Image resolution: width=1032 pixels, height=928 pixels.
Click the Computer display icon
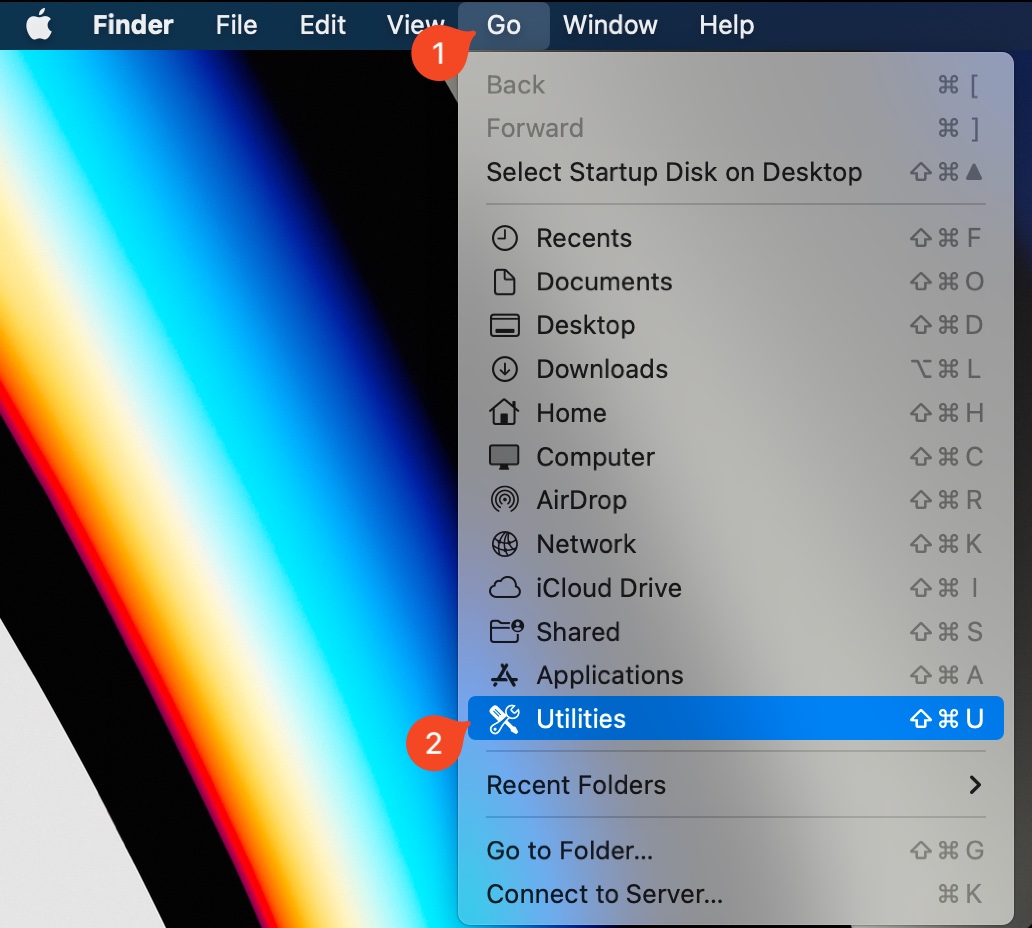(505, 457)
